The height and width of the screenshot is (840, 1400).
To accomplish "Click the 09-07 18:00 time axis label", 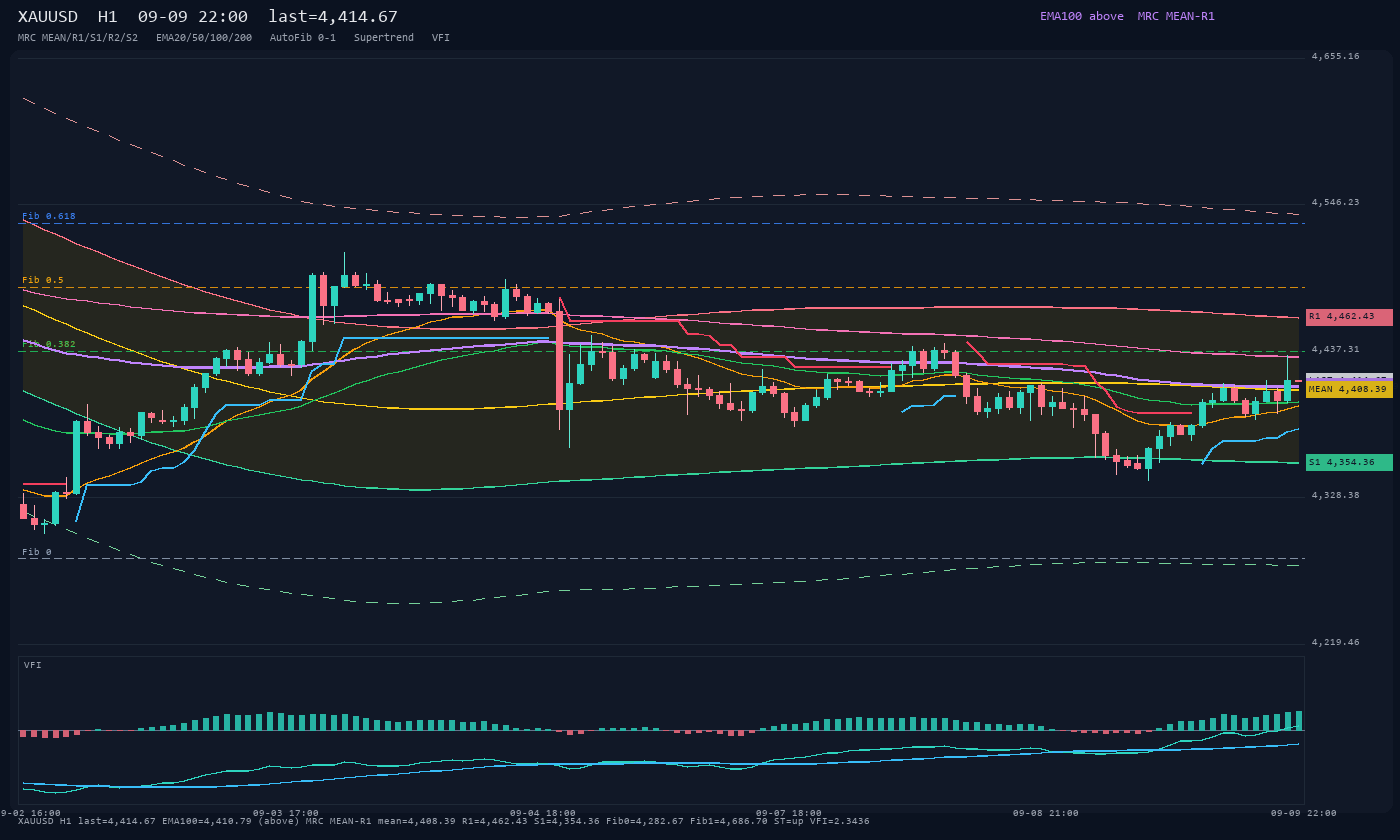I will (789, 813).
